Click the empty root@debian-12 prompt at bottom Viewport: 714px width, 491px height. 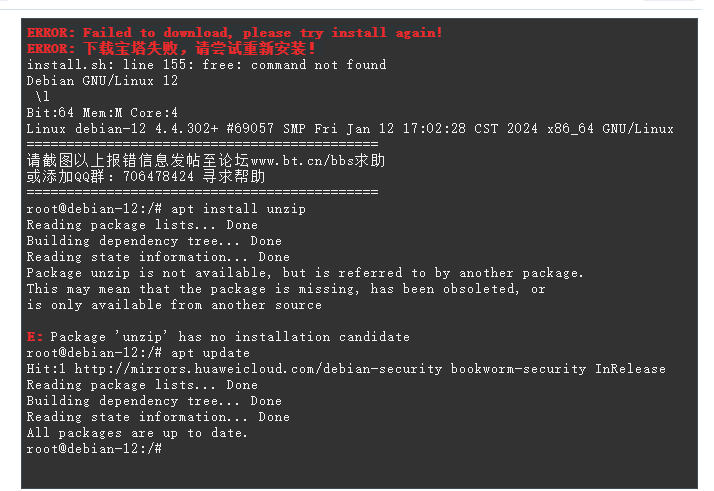point(94,449)
